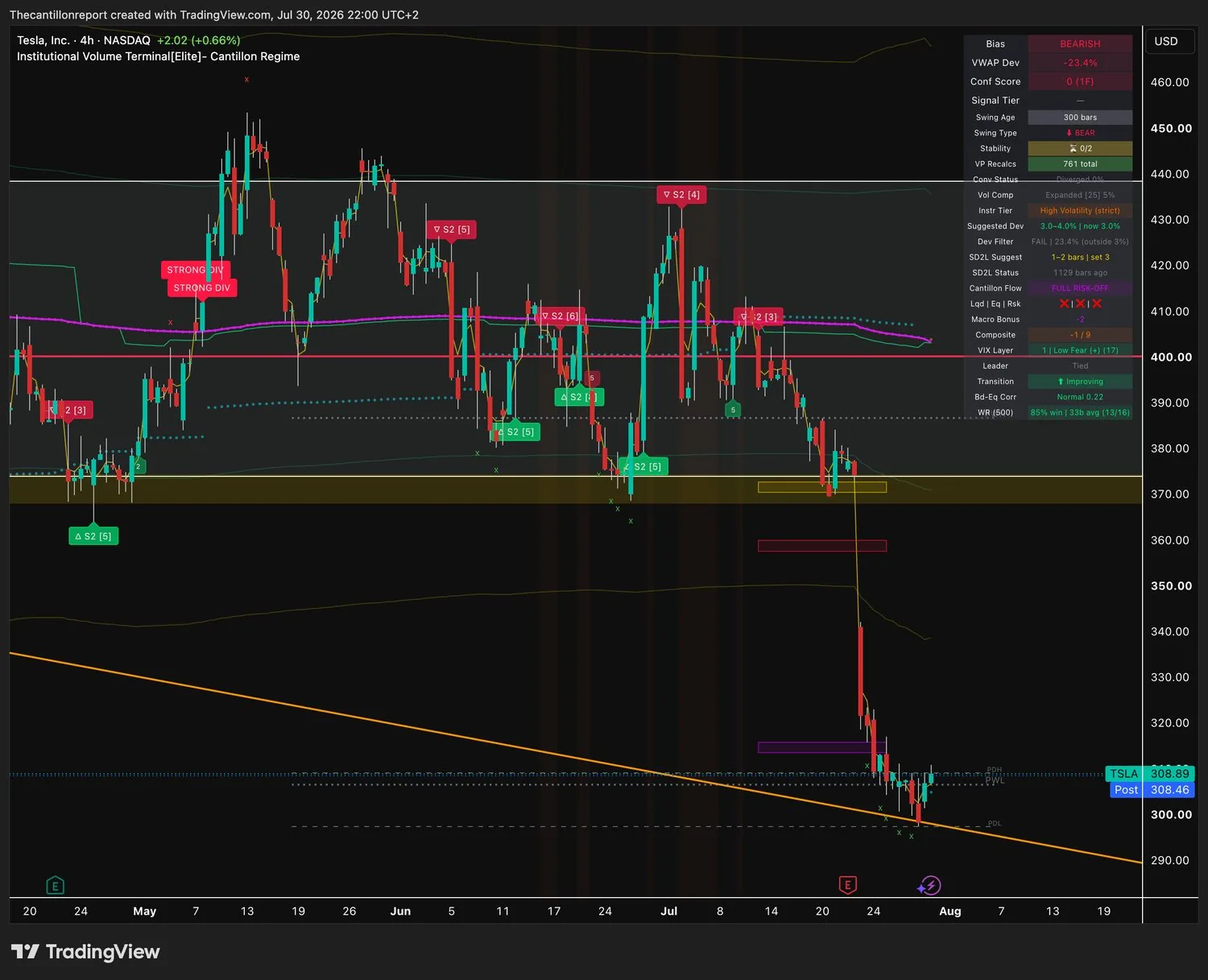
Task: Click the green earnings E icon near April
Action: coord(55,886)
